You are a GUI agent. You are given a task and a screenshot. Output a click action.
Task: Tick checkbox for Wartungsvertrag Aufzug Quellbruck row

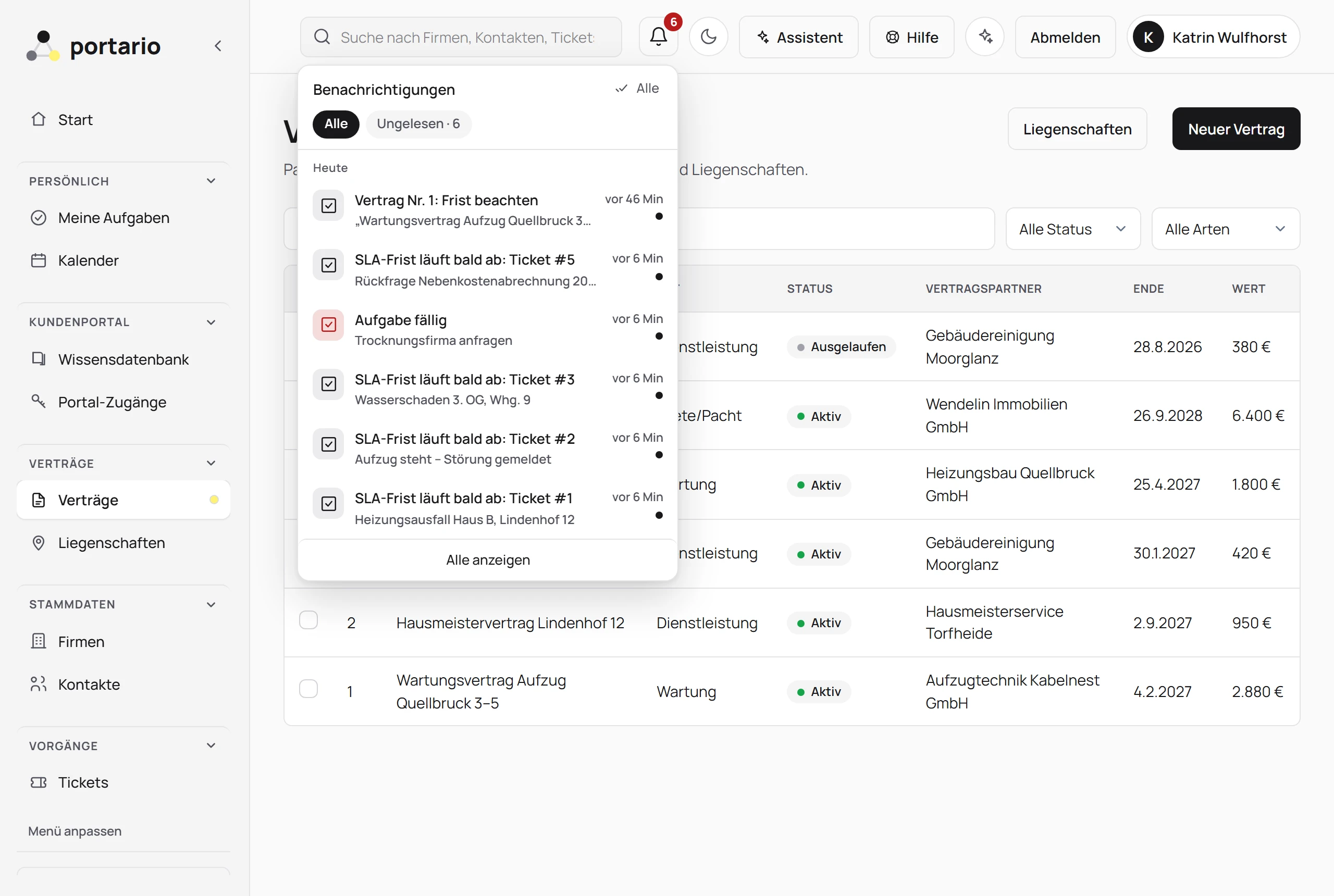tap(308, 689)
